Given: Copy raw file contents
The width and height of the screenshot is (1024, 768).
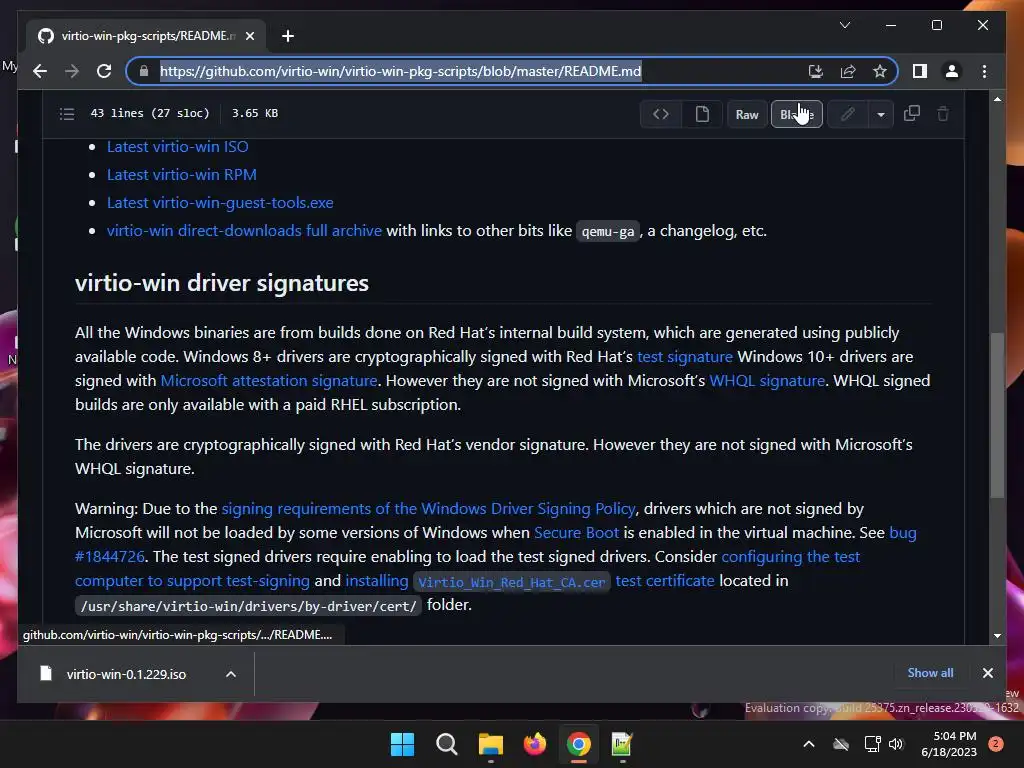Looking at the screenshot, I should [x=912, y=114].
